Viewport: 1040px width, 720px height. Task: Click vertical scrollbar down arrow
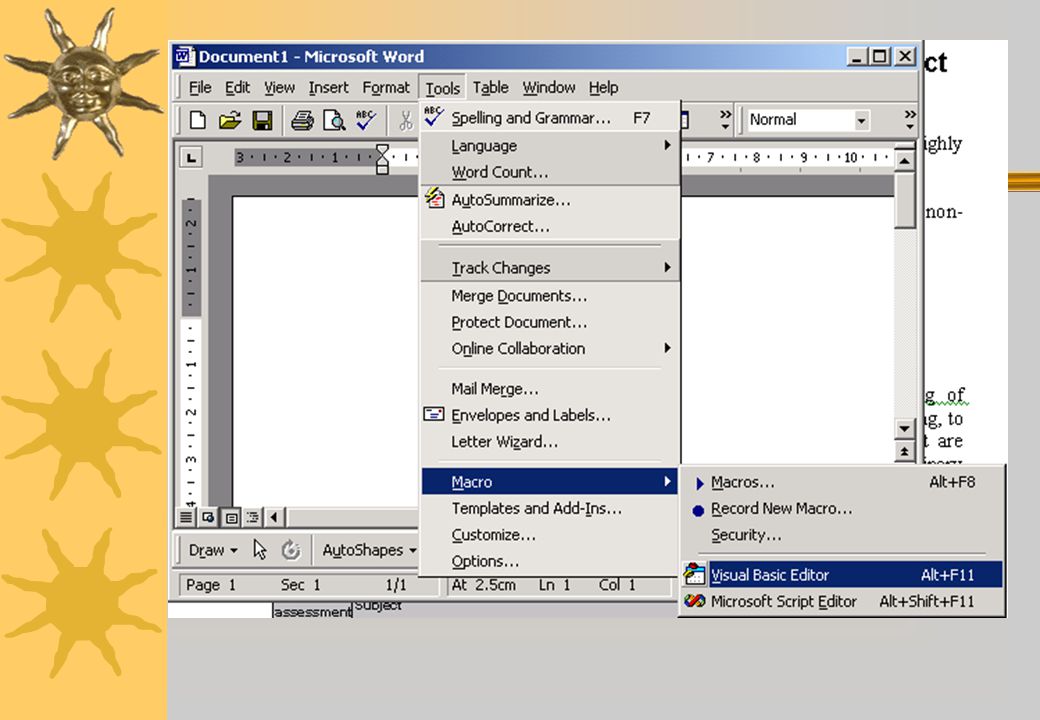point(905,428)
